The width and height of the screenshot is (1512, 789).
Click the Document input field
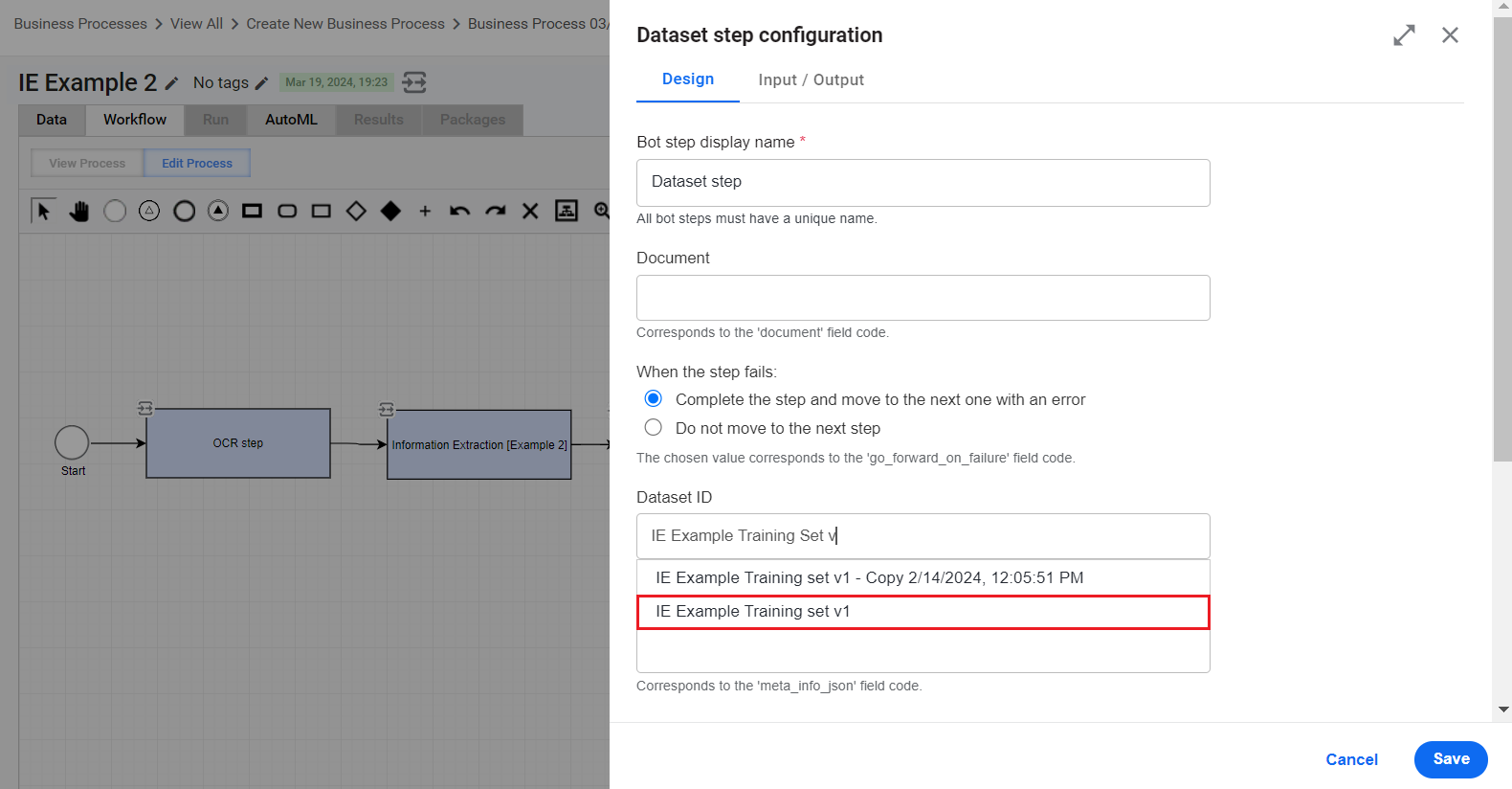[x=923, y=298]
